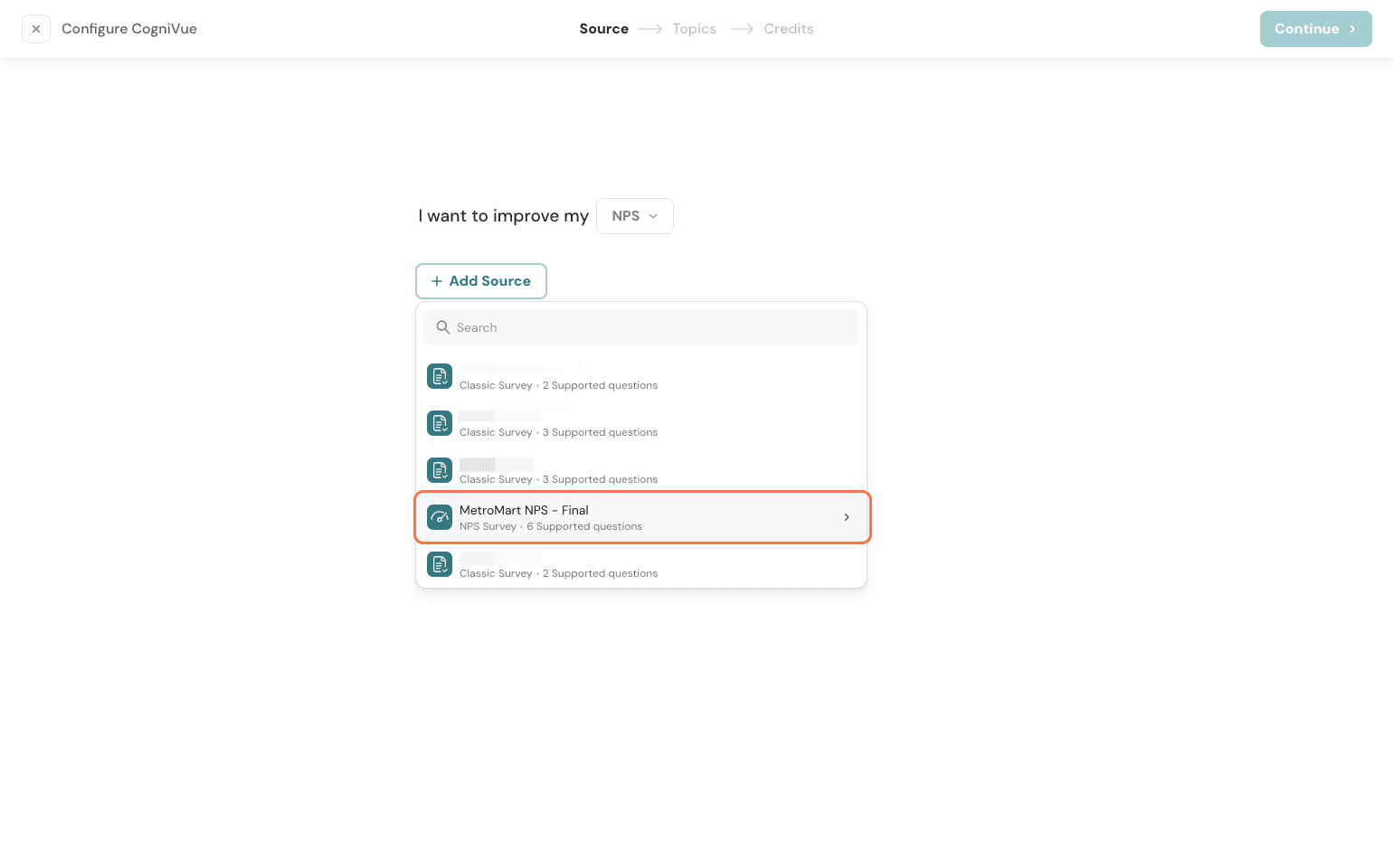Click the third Classic Survey document icon
Image resolution: width=1394 pixels, height=868 pixels.
click(440, 470)
